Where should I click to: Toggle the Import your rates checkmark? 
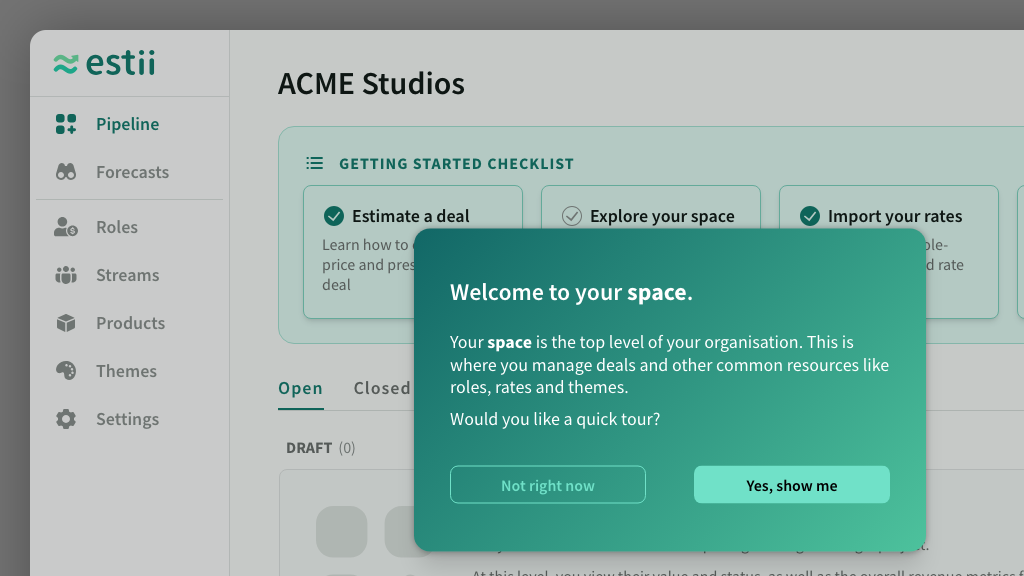click(x=810, y=216)
